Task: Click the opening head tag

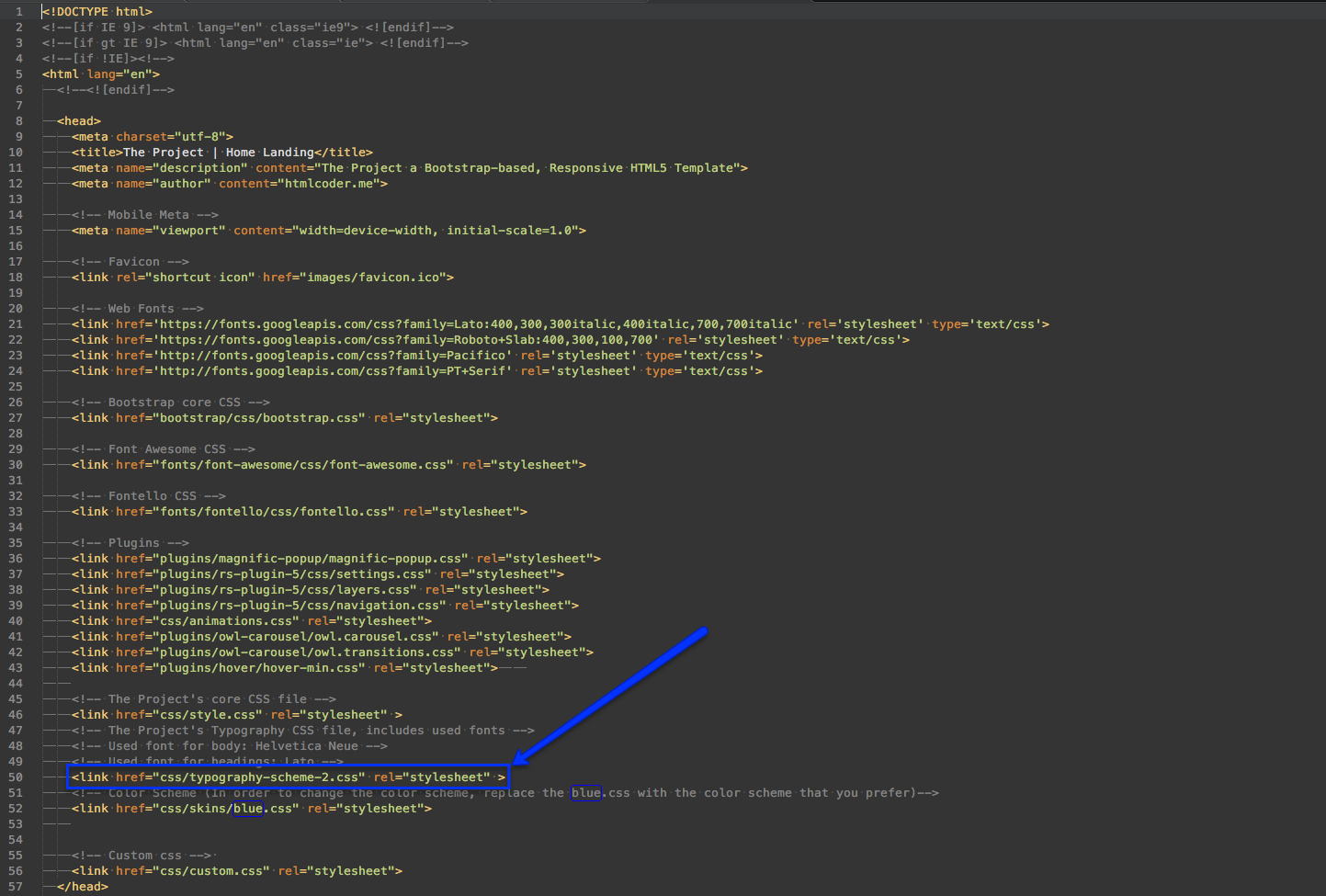Action: click(x=79, y=121)
